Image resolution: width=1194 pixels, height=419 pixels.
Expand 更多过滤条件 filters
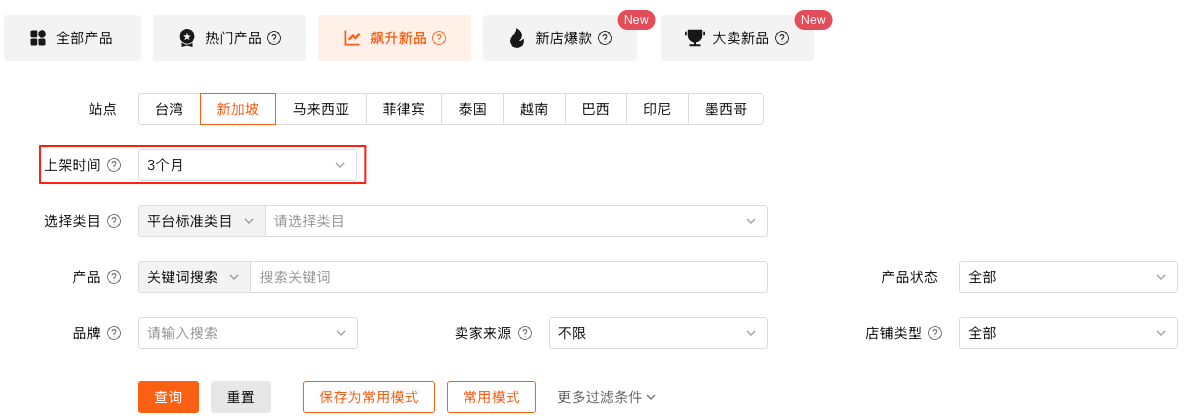pos(607,397)
